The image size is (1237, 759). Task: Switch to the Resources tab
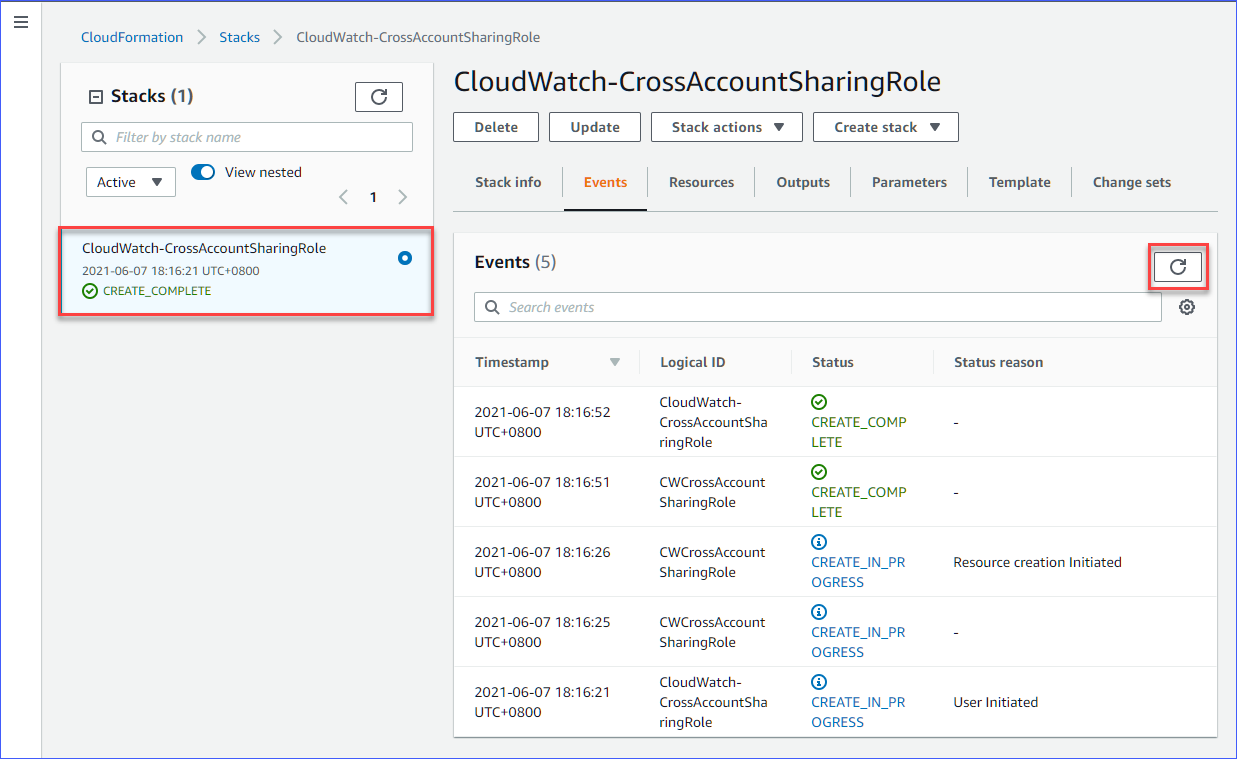(x=701, y=182)
